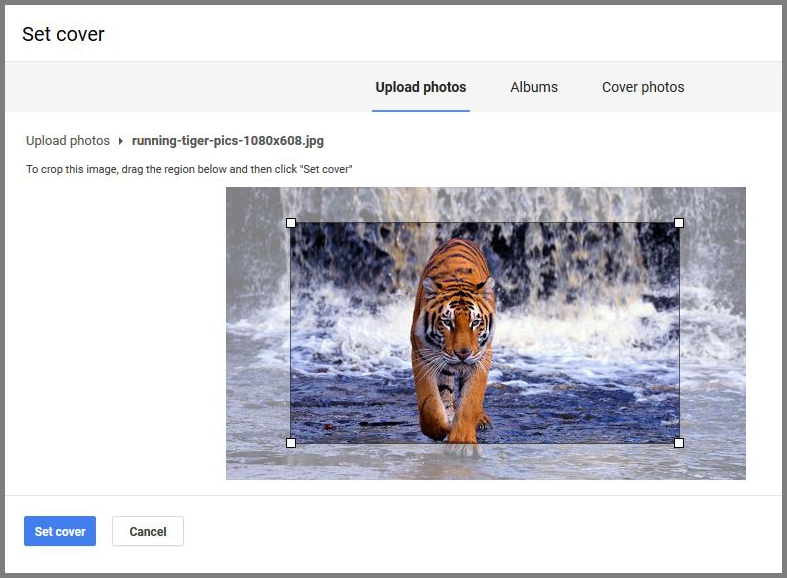Switch to the Upload photos tab

421,87
